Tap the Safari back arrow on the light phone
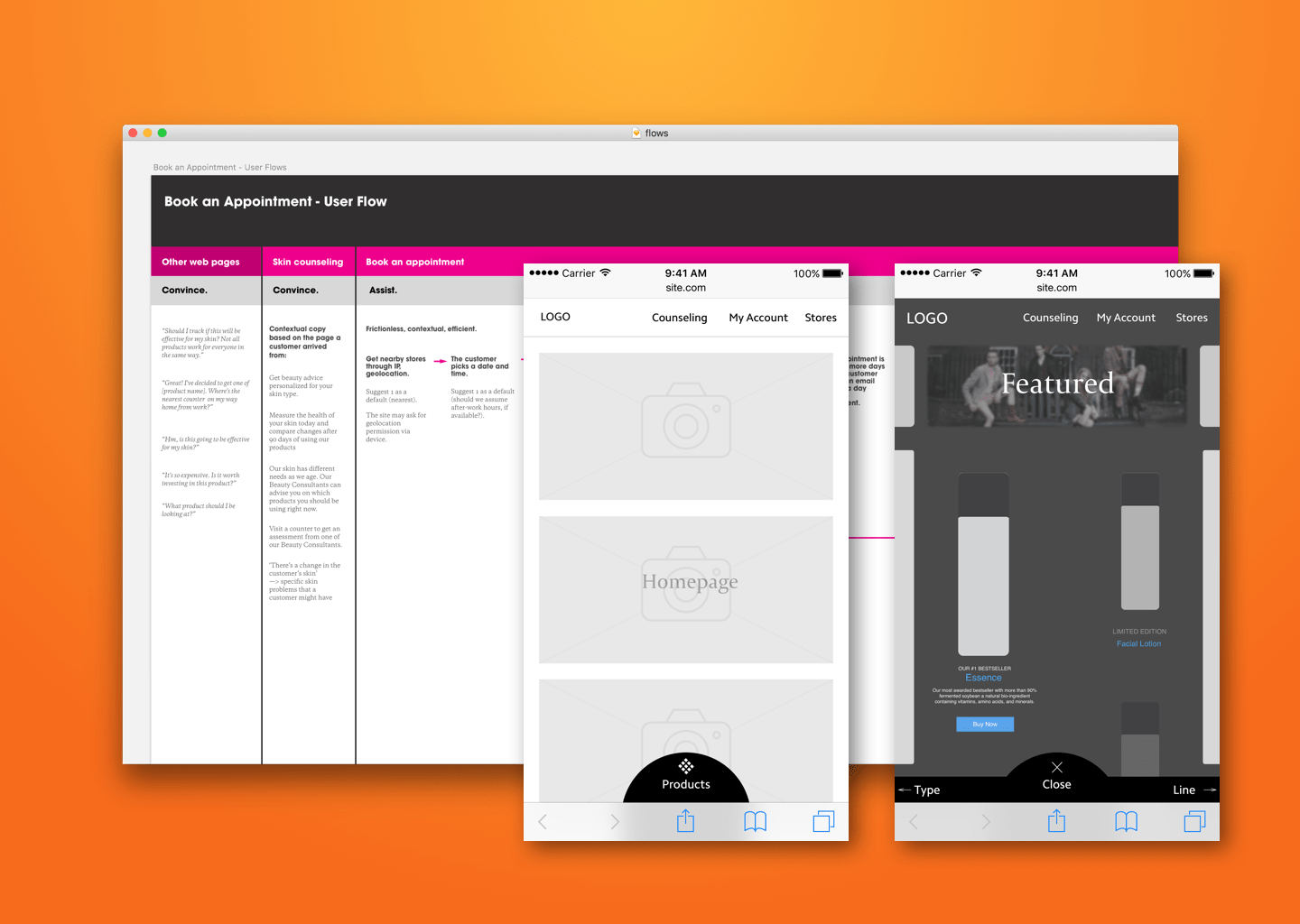The width and height of the screenshot is (1300, 924). (543, 821)
